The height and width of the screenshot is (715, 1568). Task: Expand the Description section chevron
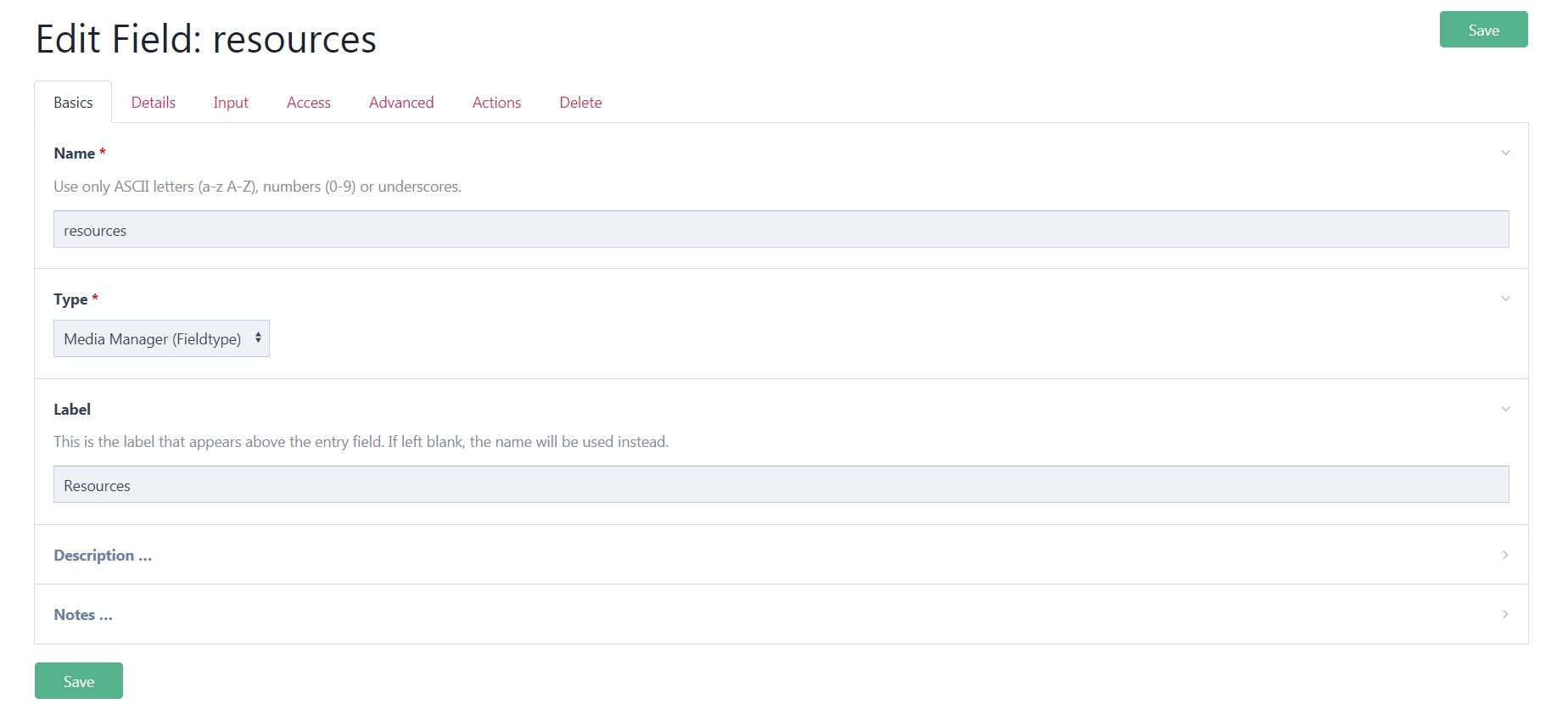tap(1505, 555)
